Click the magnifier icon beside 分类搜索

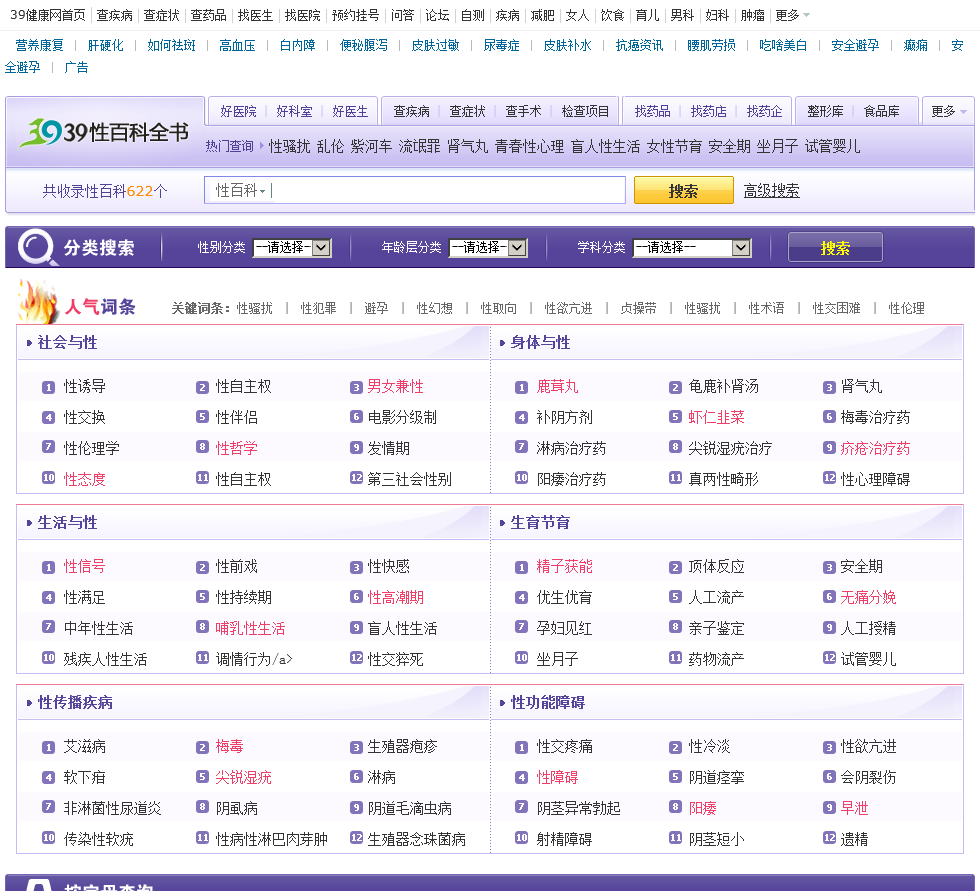pos(36,247)
